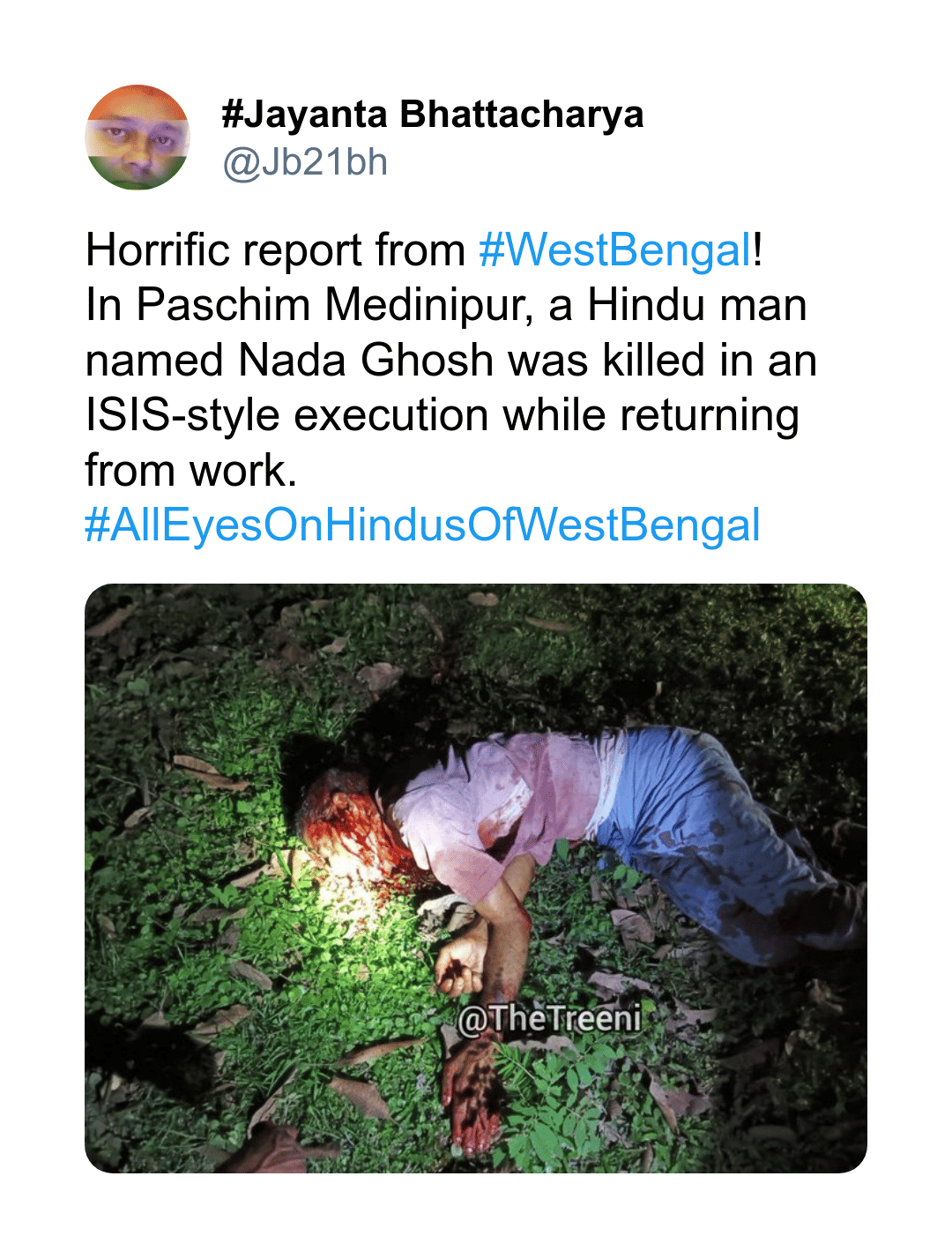Open the #AllEyesOnHindusOfWestBengal hashtag link
Image resolution: width=952 pixels, height=1258 pixels.
point(422,525)
